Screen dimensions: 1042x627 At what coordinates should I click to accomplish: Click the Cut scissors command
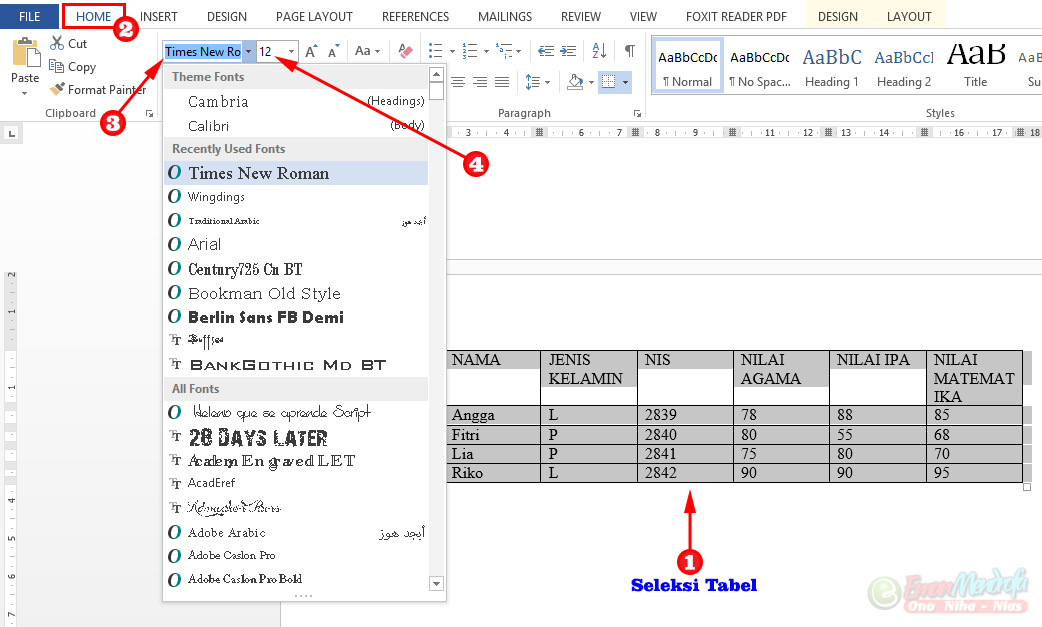click(68, 44)
